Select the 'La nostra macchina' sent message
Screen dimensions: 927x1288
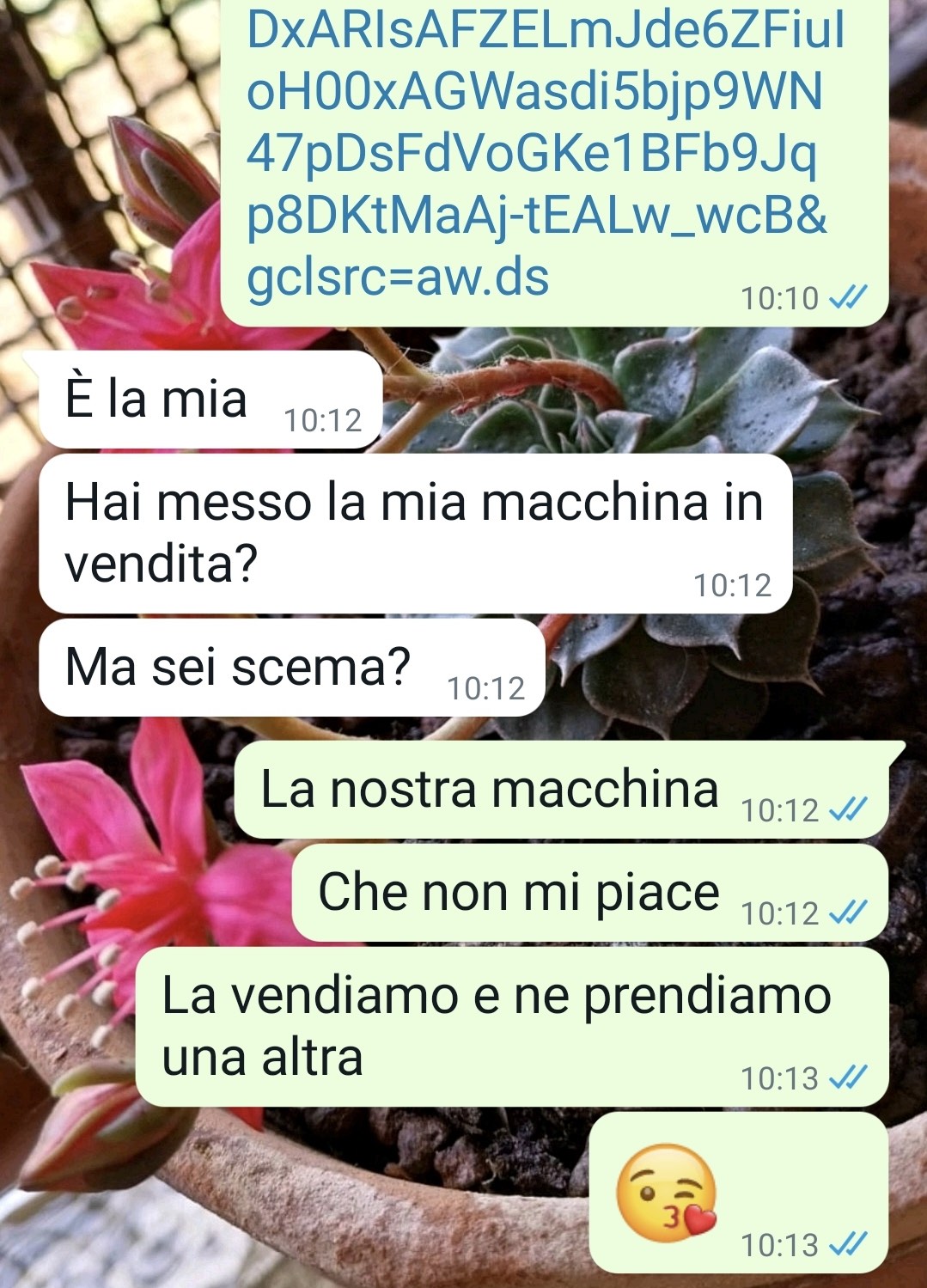(x=562, y=790)
